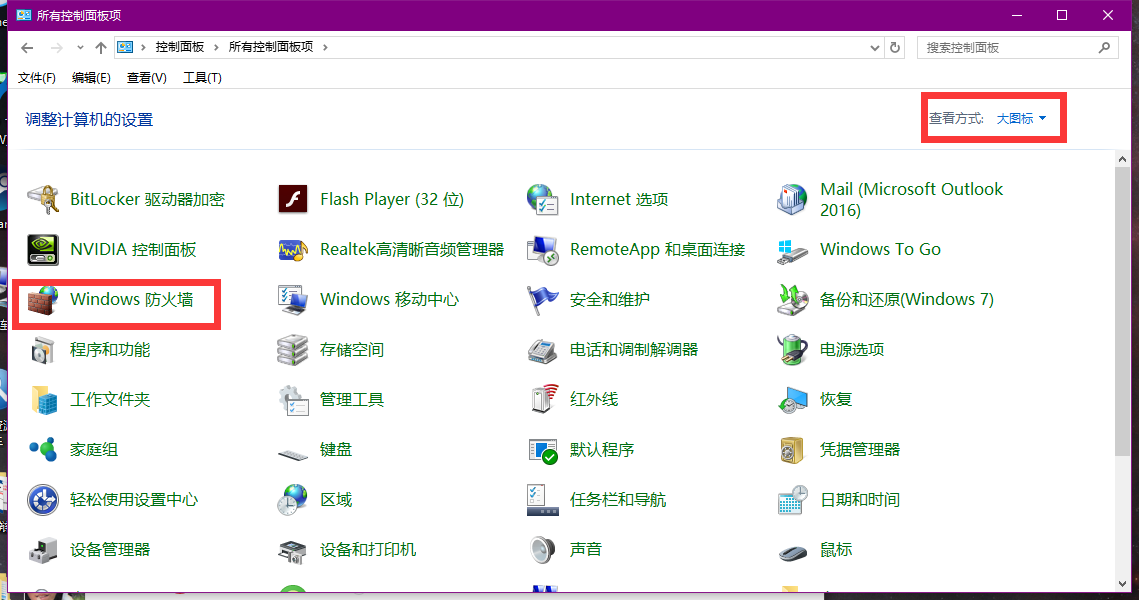
Task: Open 工作文件夹 icon
Action: [x=43, y=400]
